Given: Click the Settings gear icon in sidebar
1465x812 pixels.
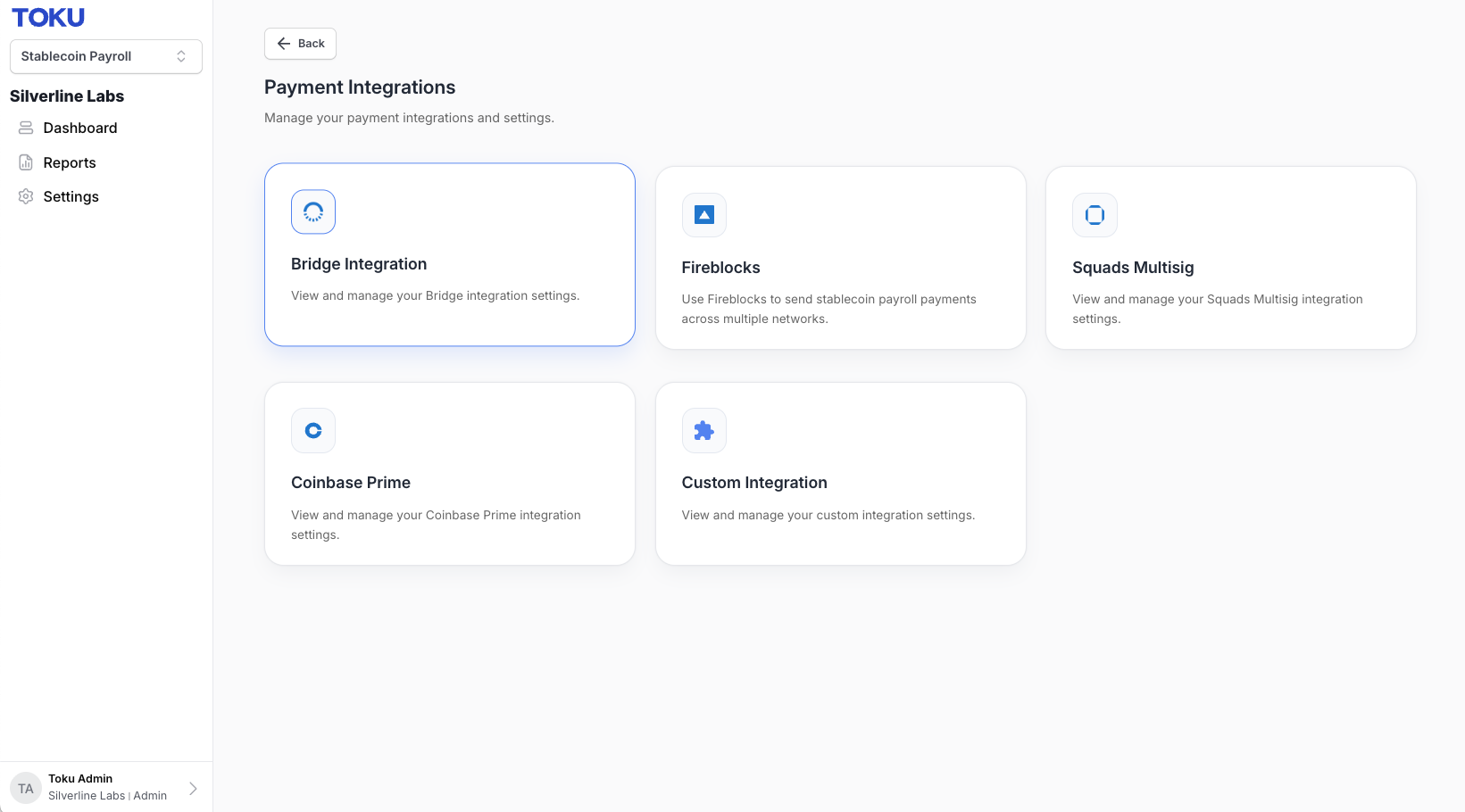Looking at the screenshot, I should tap(26, 196).
